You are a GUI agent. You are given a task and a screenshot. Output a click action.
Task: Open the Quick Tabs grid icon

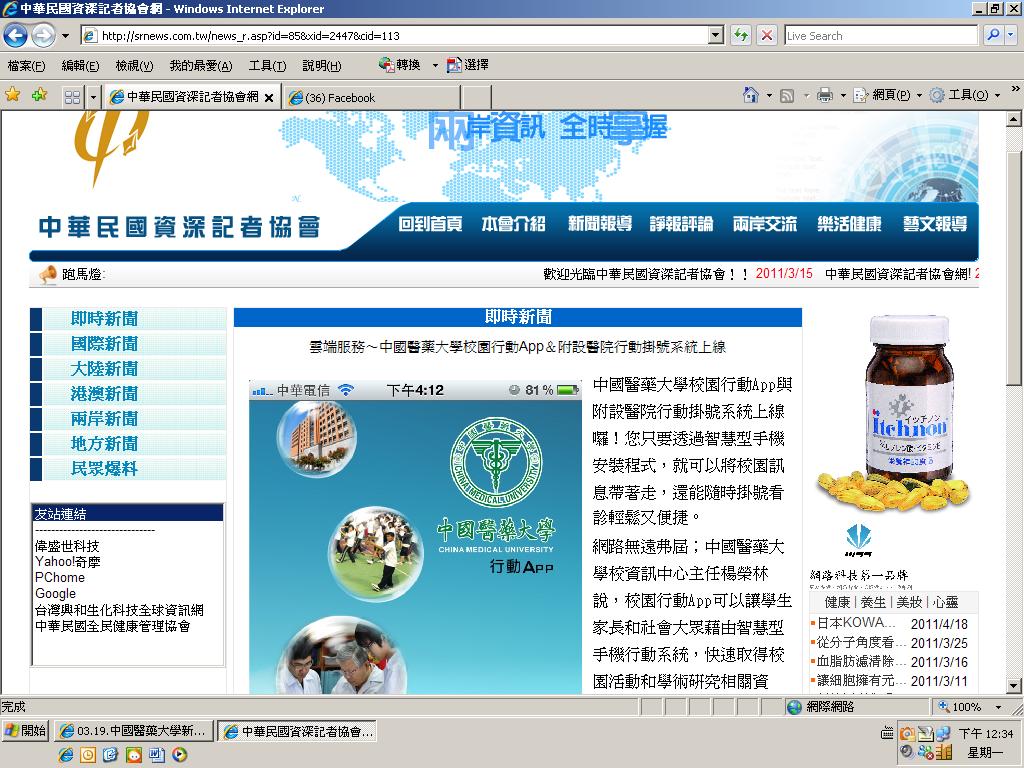(72, 97)
